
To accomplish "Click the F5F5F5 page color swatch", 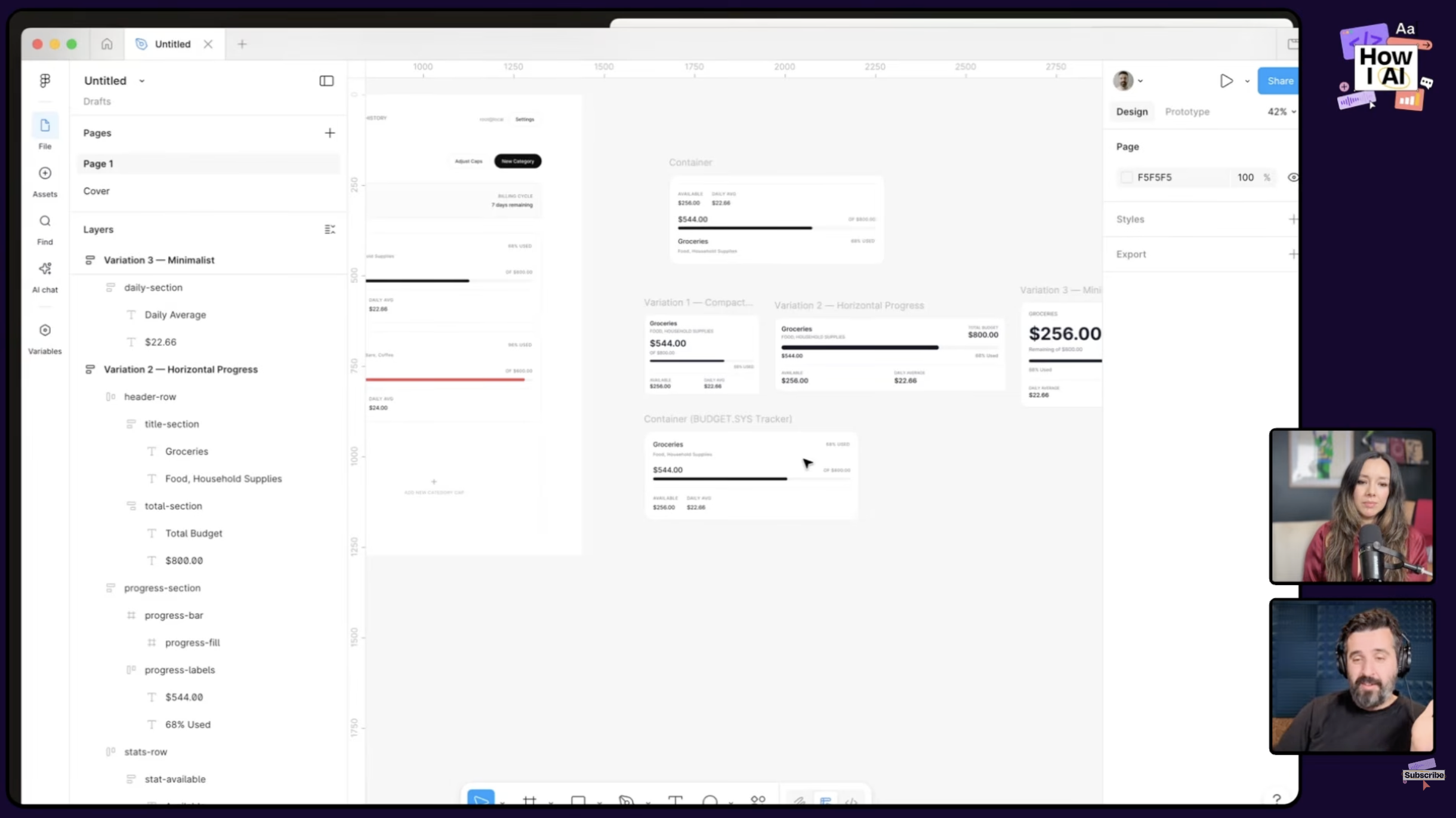I will [x=1127, y=177].
